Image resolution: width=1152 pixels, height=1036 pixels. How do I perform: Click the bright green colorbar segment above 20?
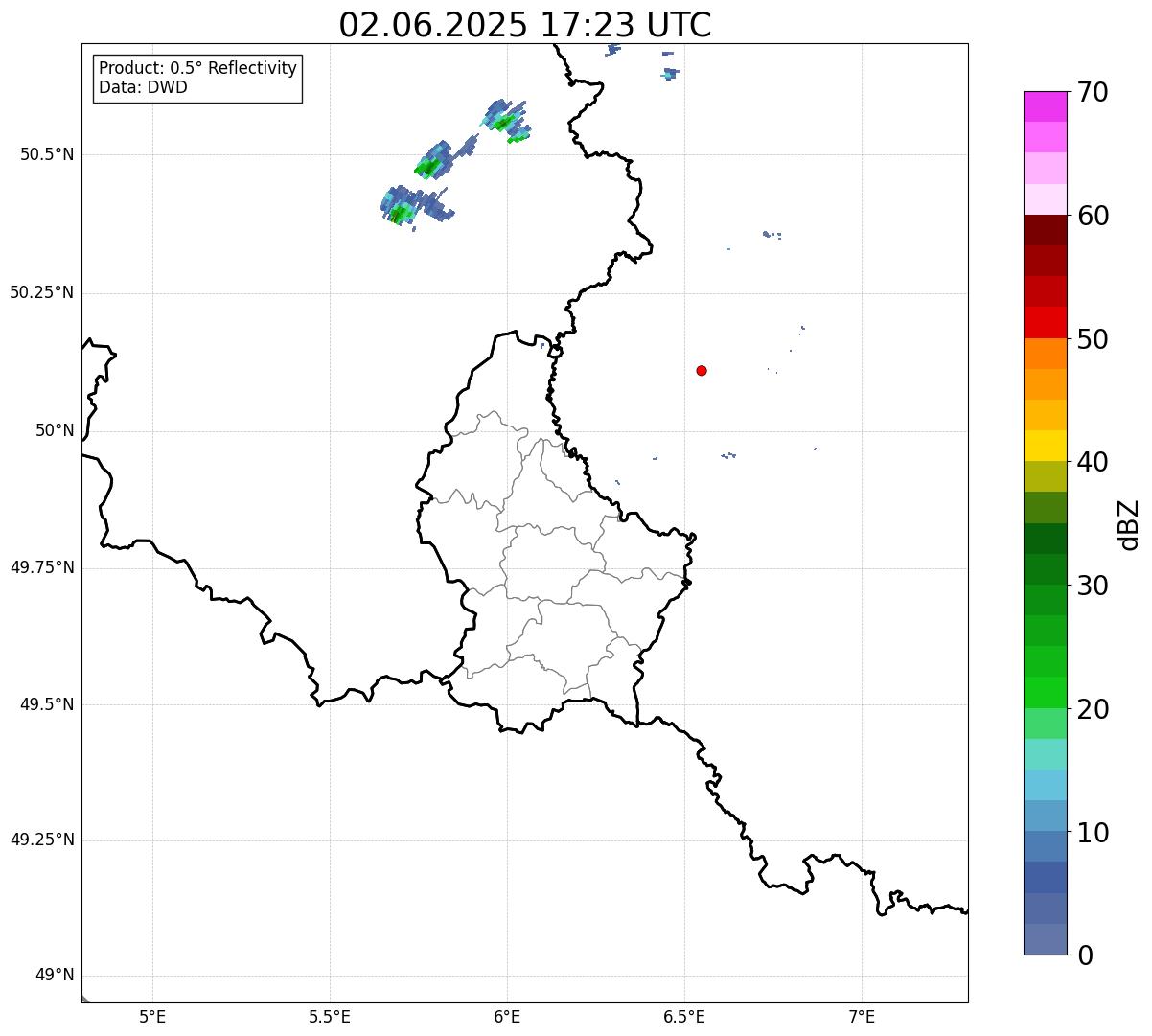coord(1045,692)
